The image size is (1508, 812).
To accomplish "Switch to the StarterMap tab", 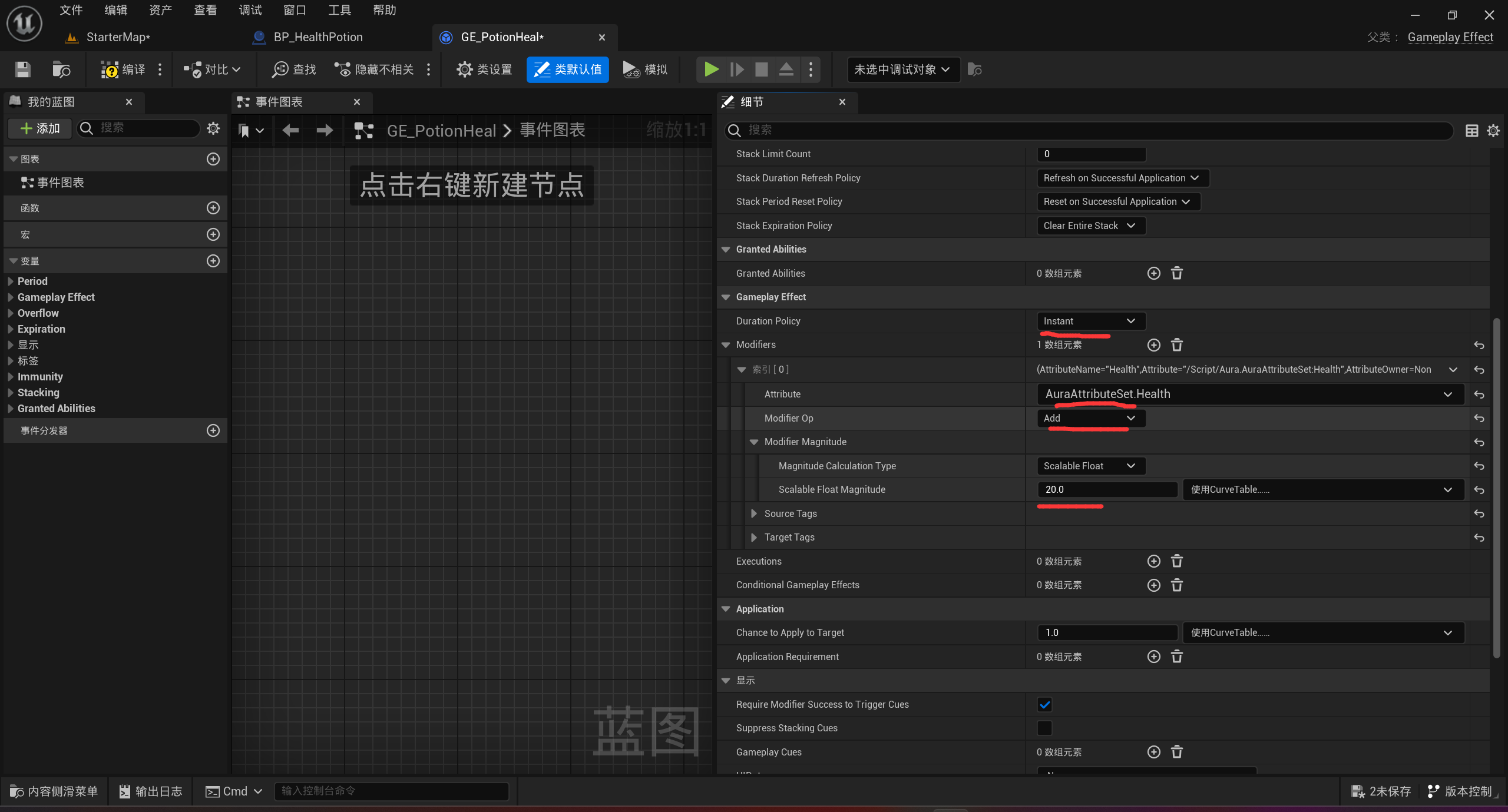I will coord(118,37).
